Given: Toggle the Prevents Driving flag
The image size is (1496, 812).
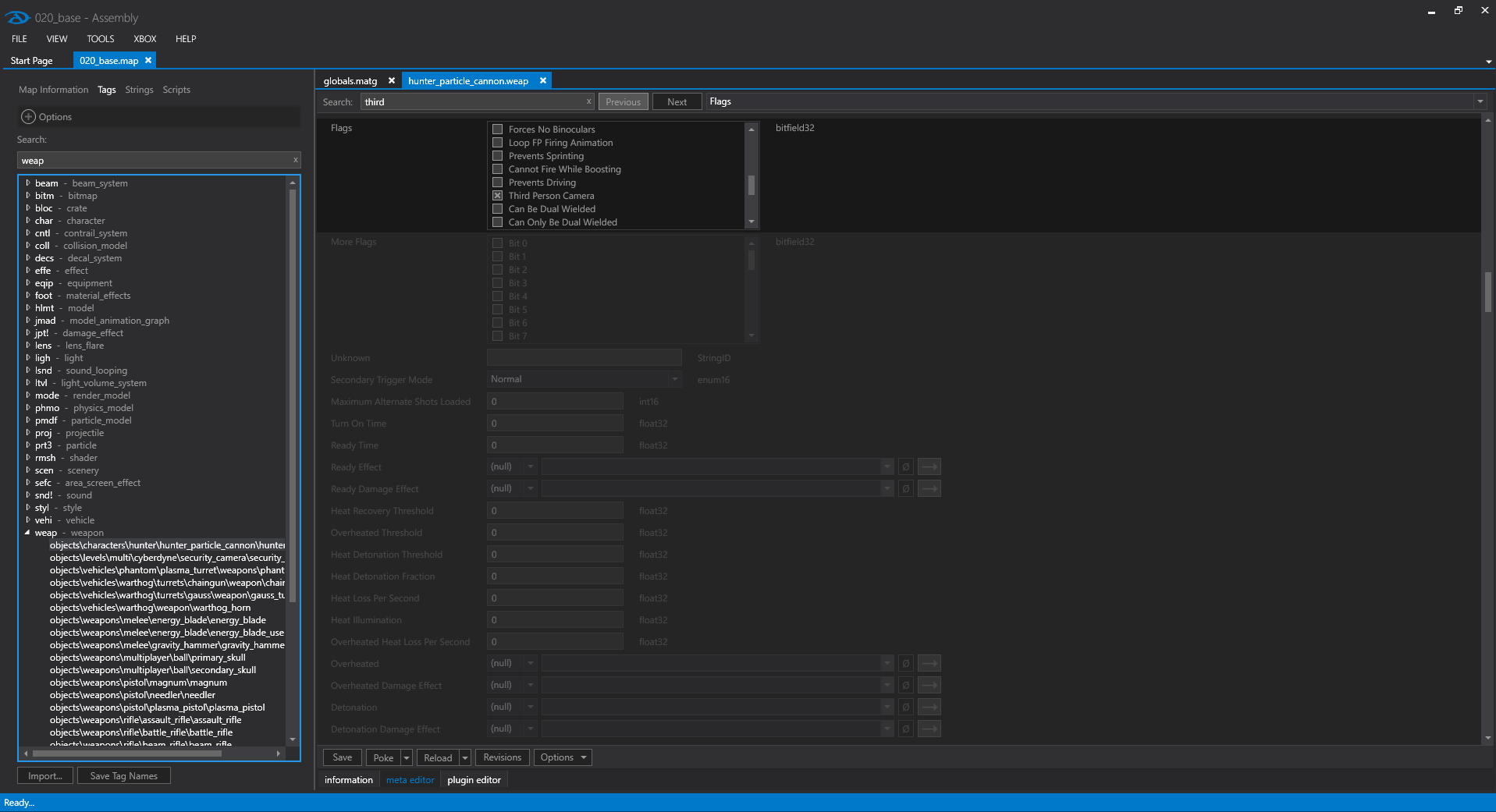Looking at the screenshot, I should coord(497,183).
